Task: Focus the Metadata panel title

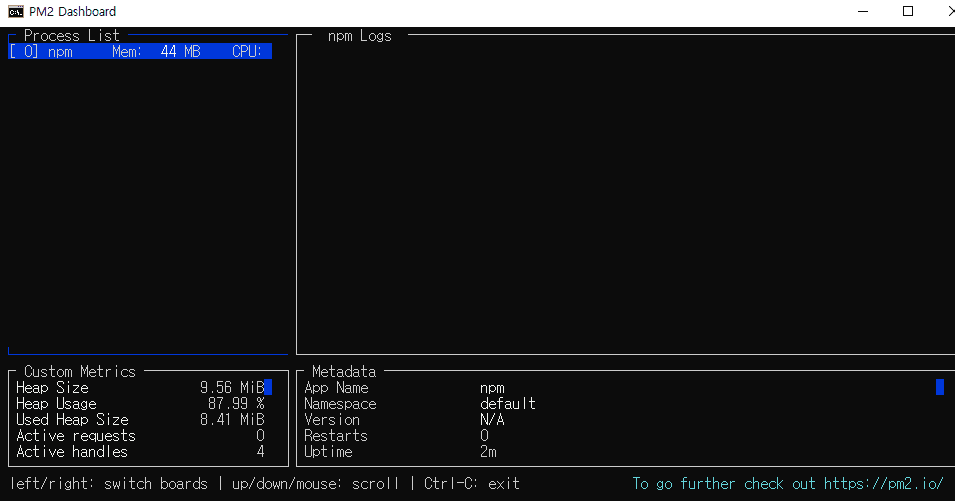Action: [344, 371]
